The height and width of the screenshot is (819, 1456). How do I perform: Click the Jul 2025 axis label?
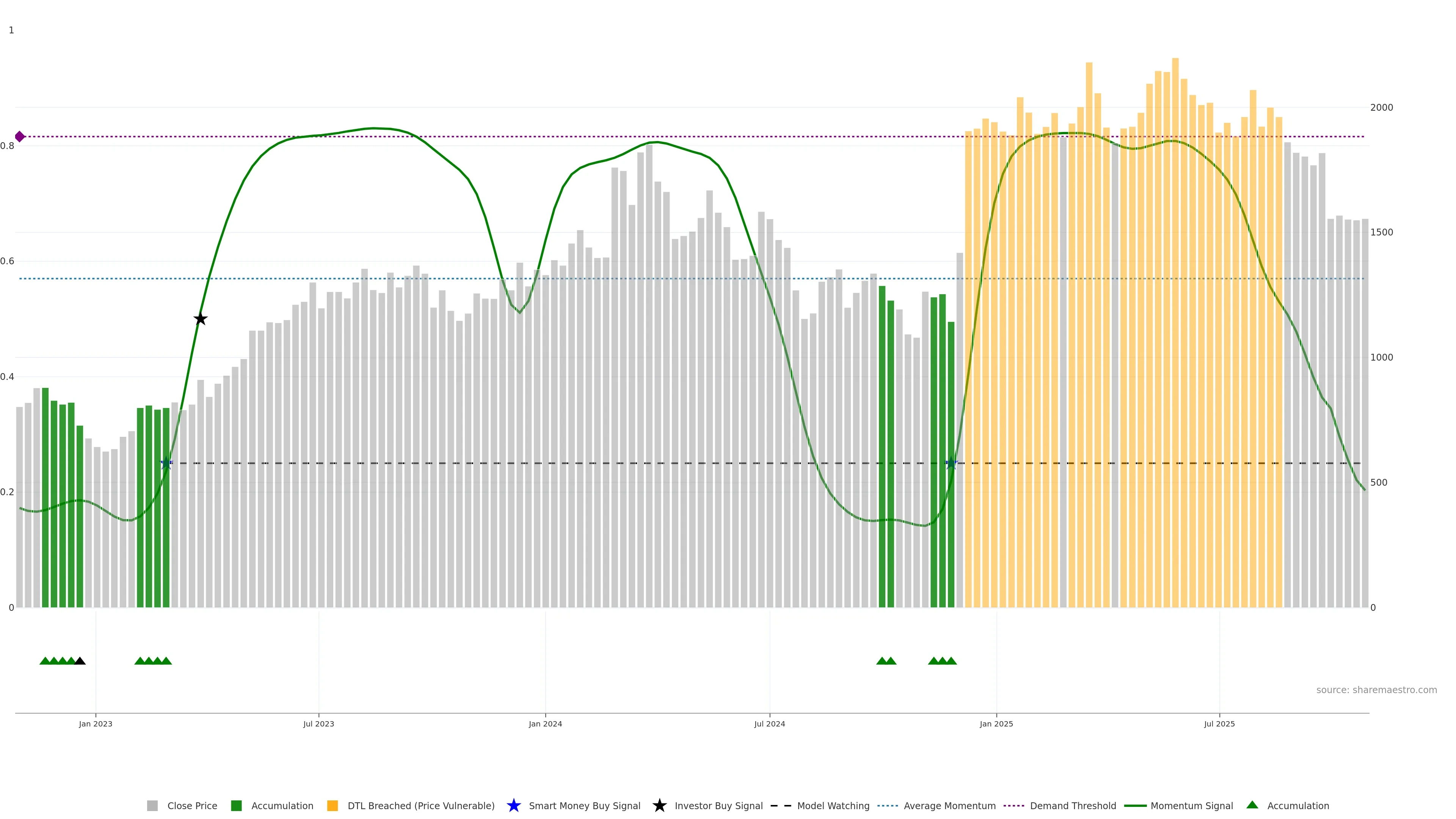coord(1219,723)
